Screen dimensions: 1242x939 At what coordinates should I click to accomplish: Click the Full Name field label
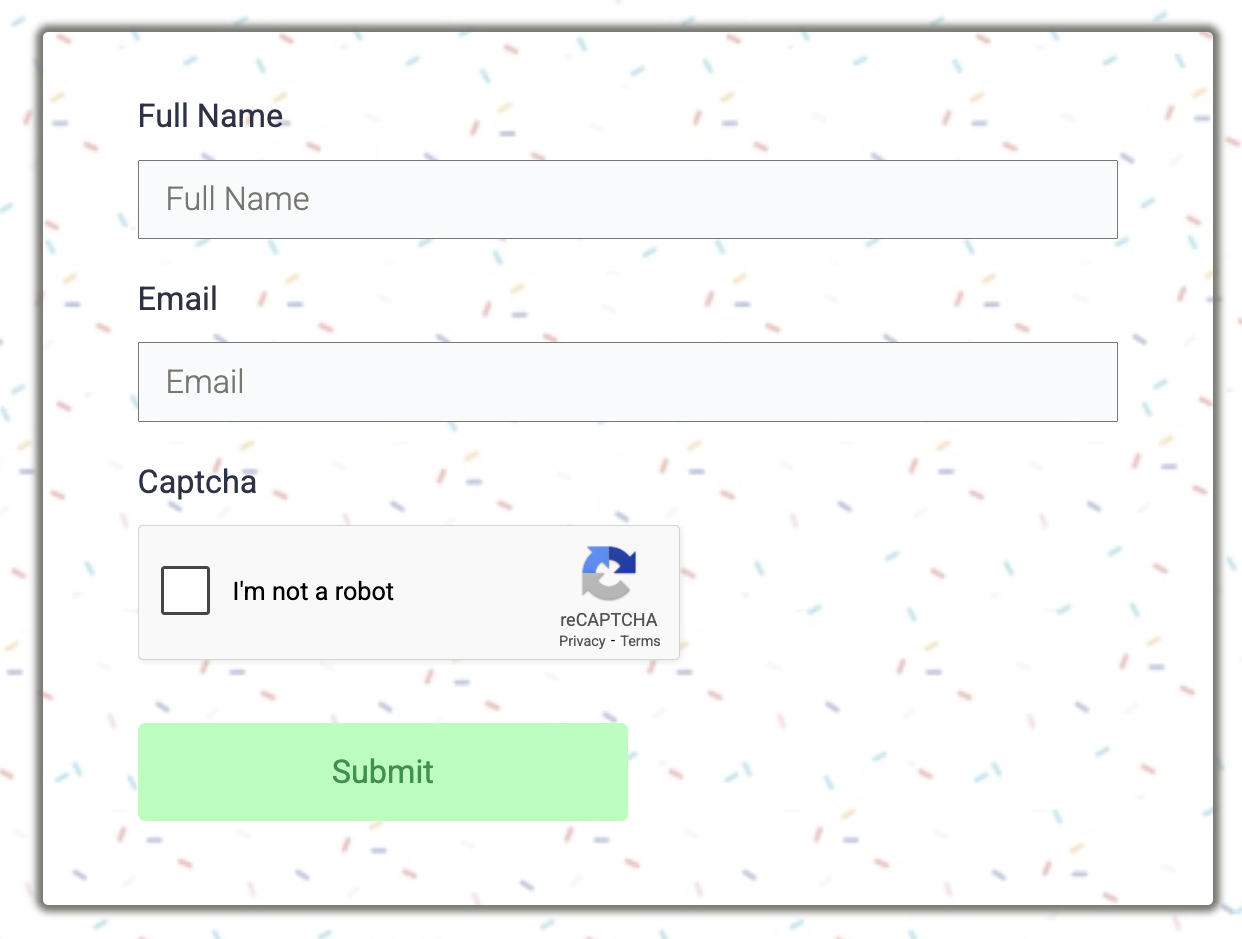210,116
